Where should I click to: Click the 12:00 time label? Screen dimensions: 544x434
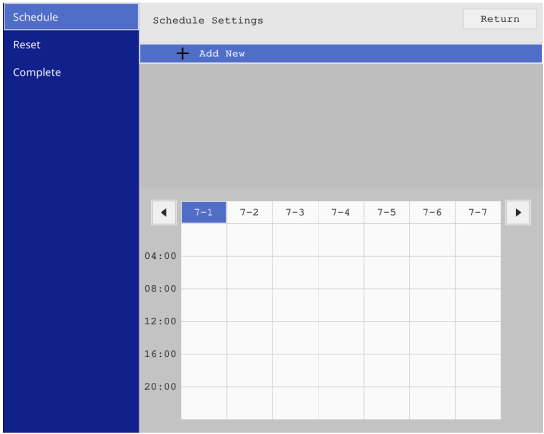tap(160, 321)
